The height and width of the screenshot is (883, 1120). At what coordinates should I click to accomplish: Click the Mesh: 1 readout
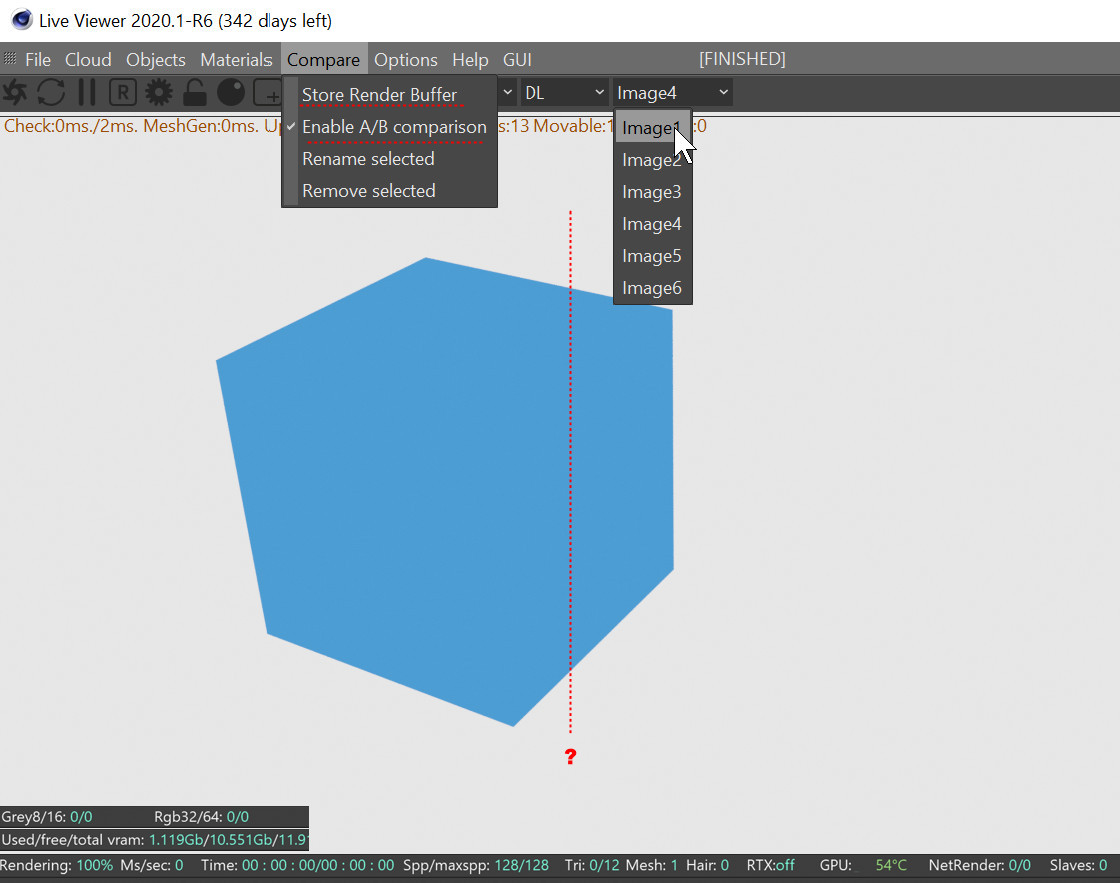[x=651, y=865]
